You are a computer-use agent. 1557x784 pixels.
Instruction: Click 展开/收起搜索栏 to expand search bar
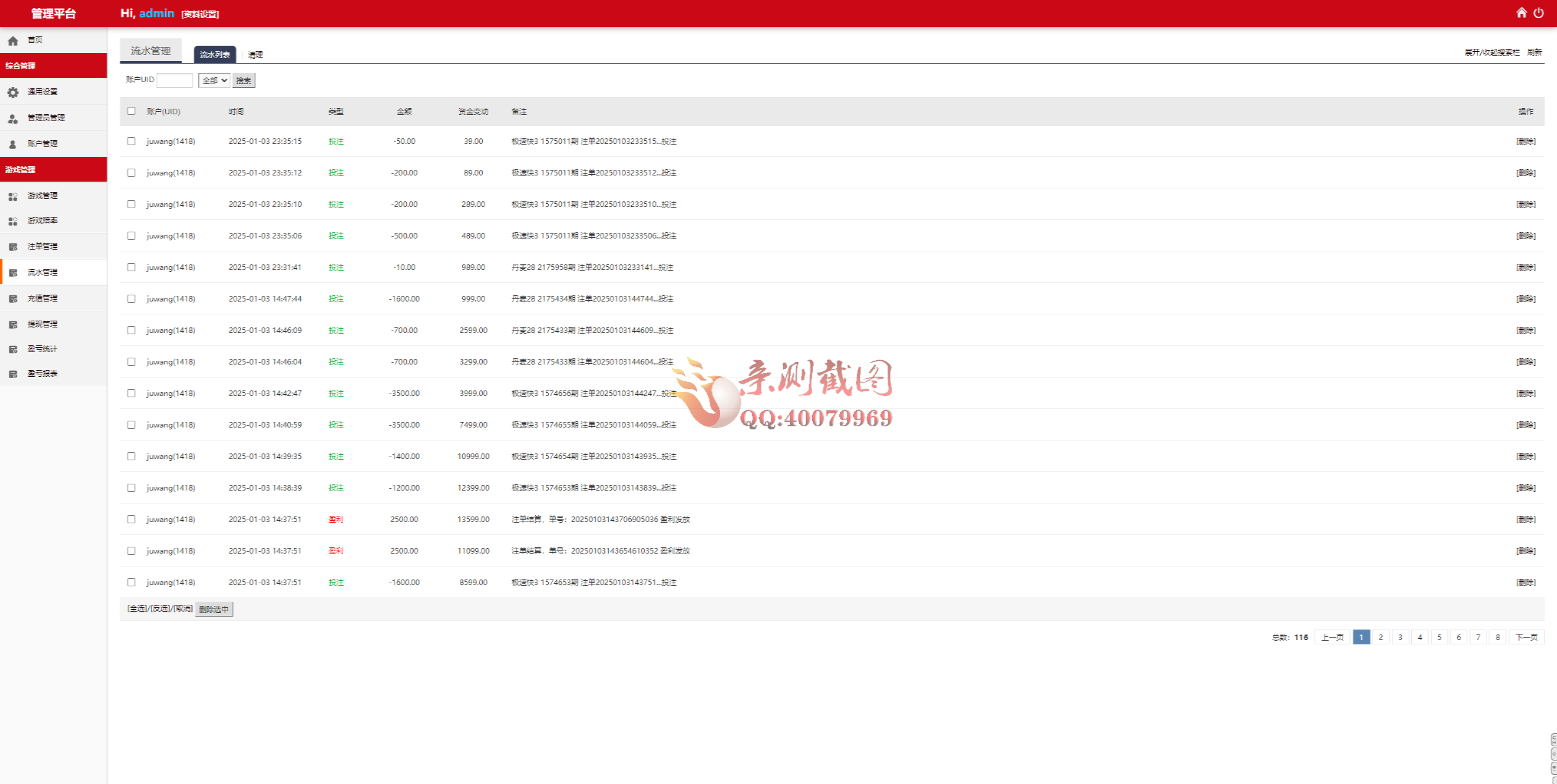click(x=1492, y=53)
